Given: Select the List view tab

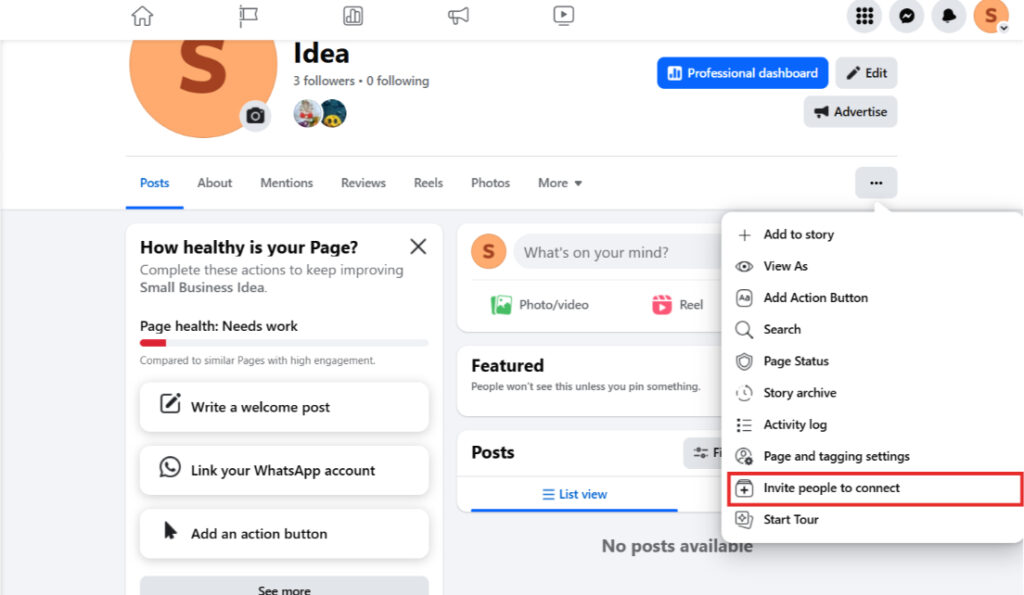Looking at the screenshot, I should [575, 494].
